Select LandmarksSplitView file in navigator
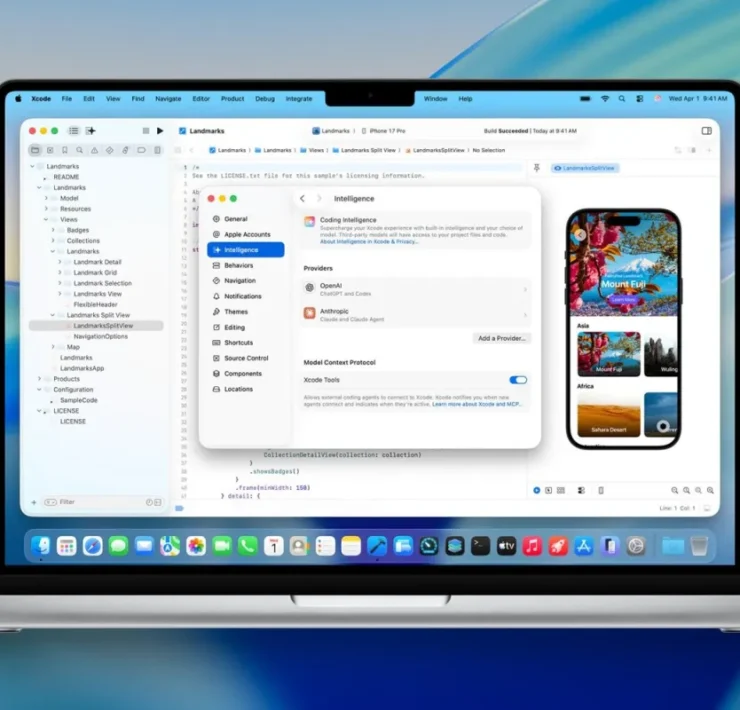This screenshot has width=740, height=710. coord(96,326)
